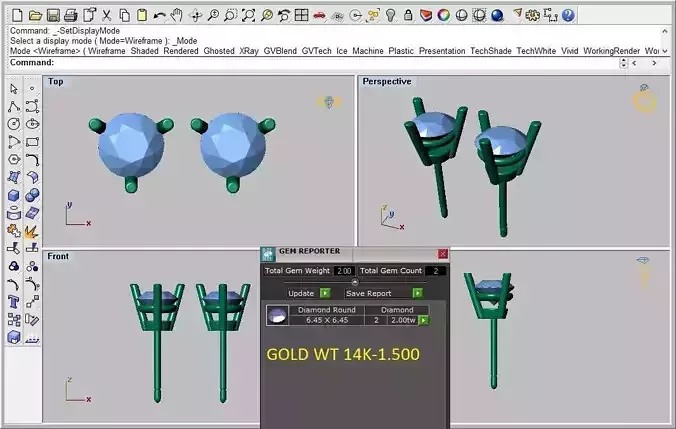The width and height of the screenshot is (676, 429).
Task: Select the Polyline tool
Action: 14,106
